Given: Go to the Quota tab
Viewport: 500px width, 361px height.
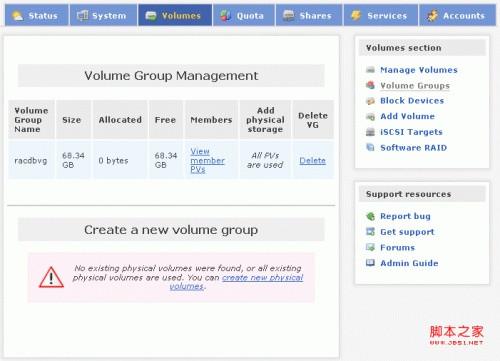Looking at the screenshot, I should [x=244, y=15].
